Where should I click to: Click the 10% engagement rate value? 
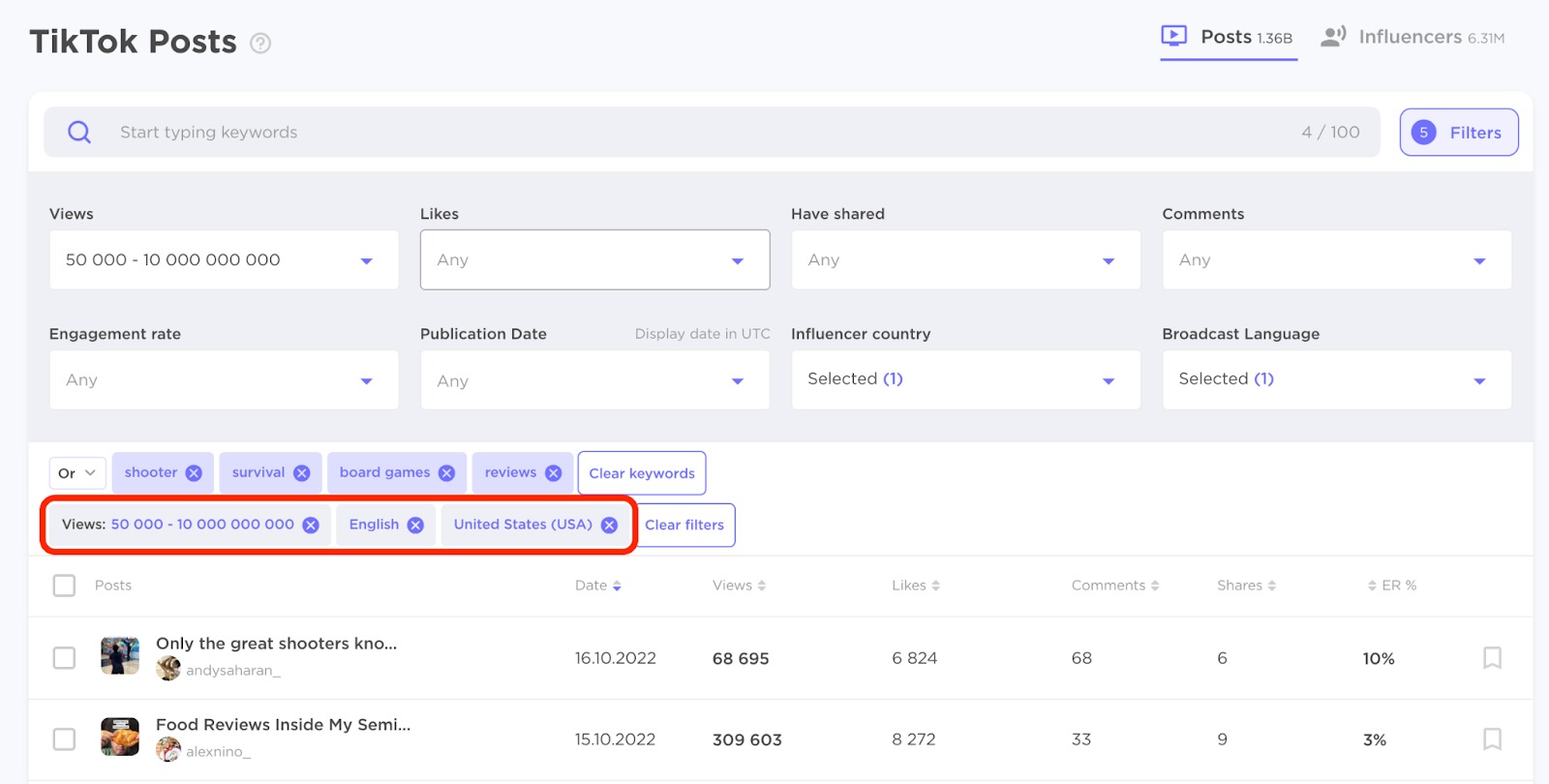(x=1379, y=659)
